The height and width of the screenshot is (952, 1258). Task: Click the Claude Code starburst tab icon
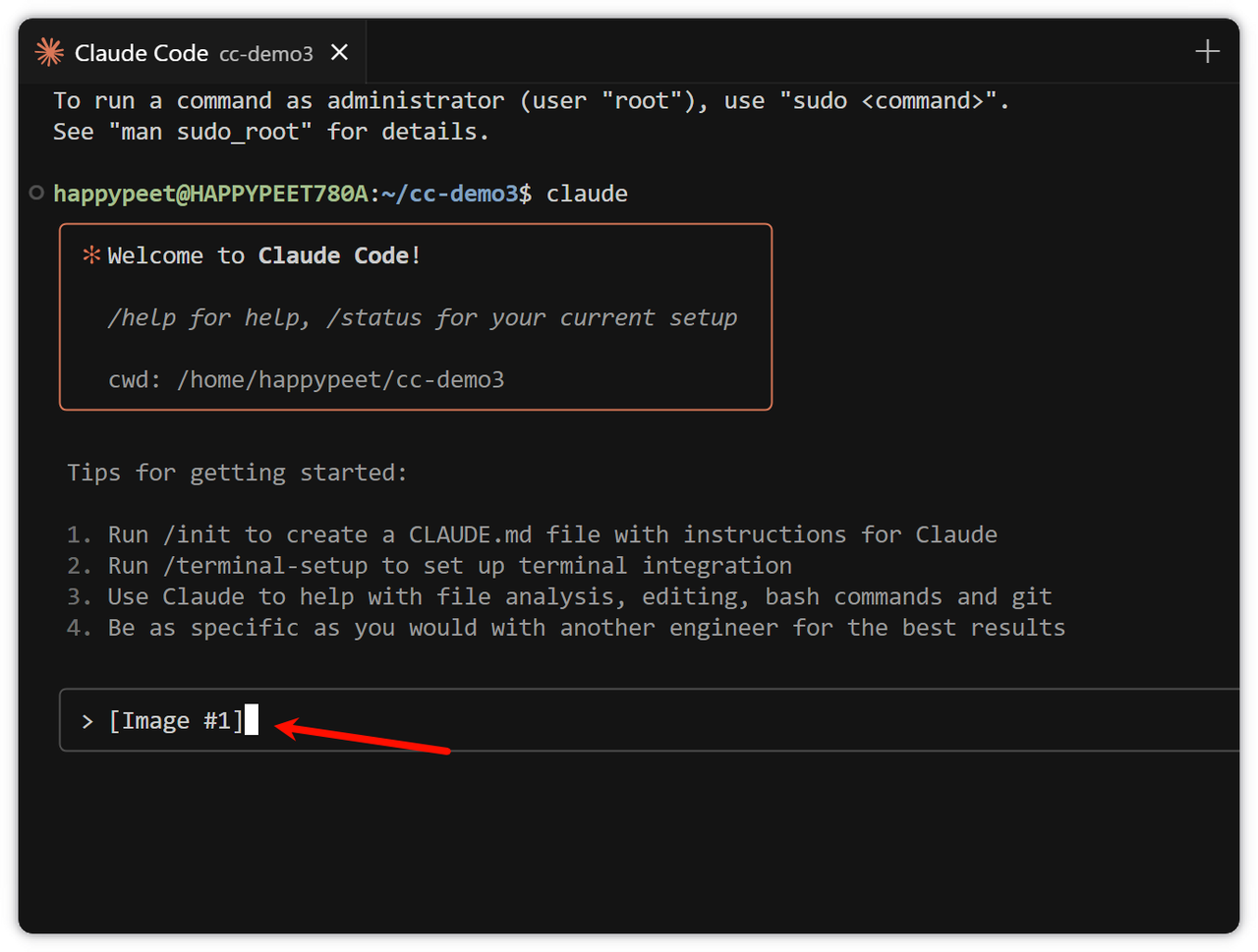tap(49, 52)
